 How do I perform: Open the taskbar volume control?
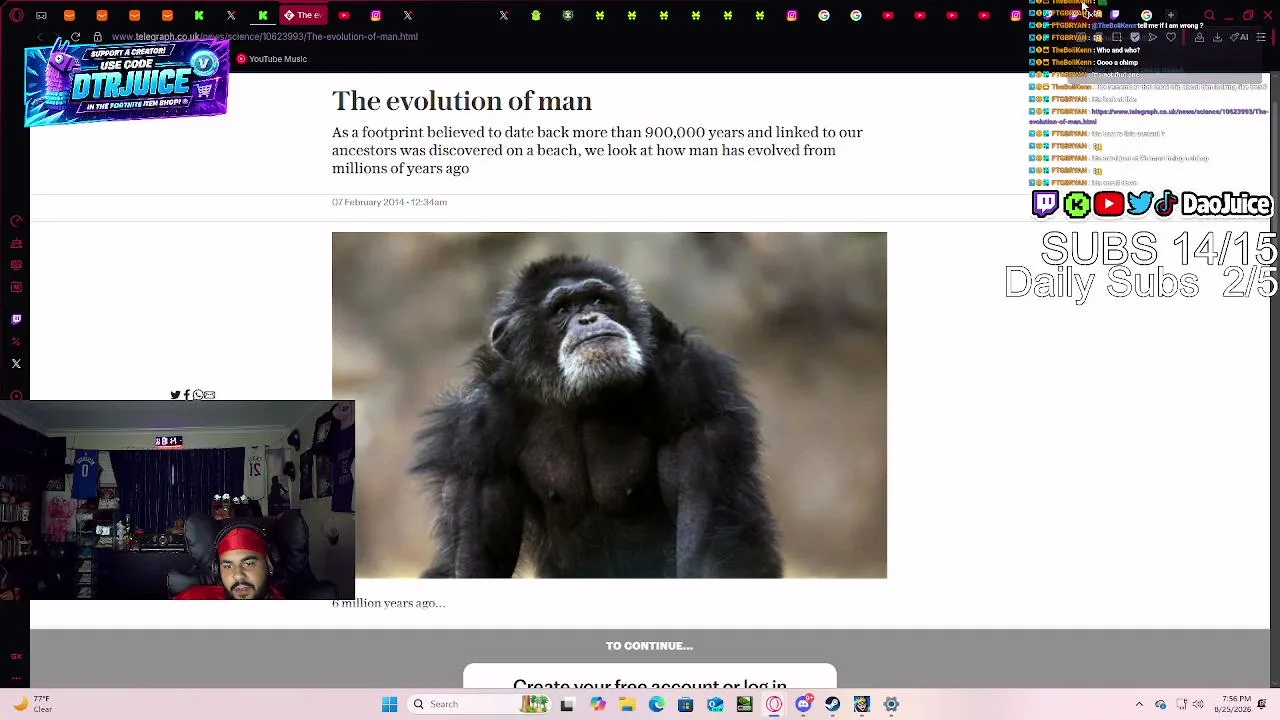coord(1197,704)
